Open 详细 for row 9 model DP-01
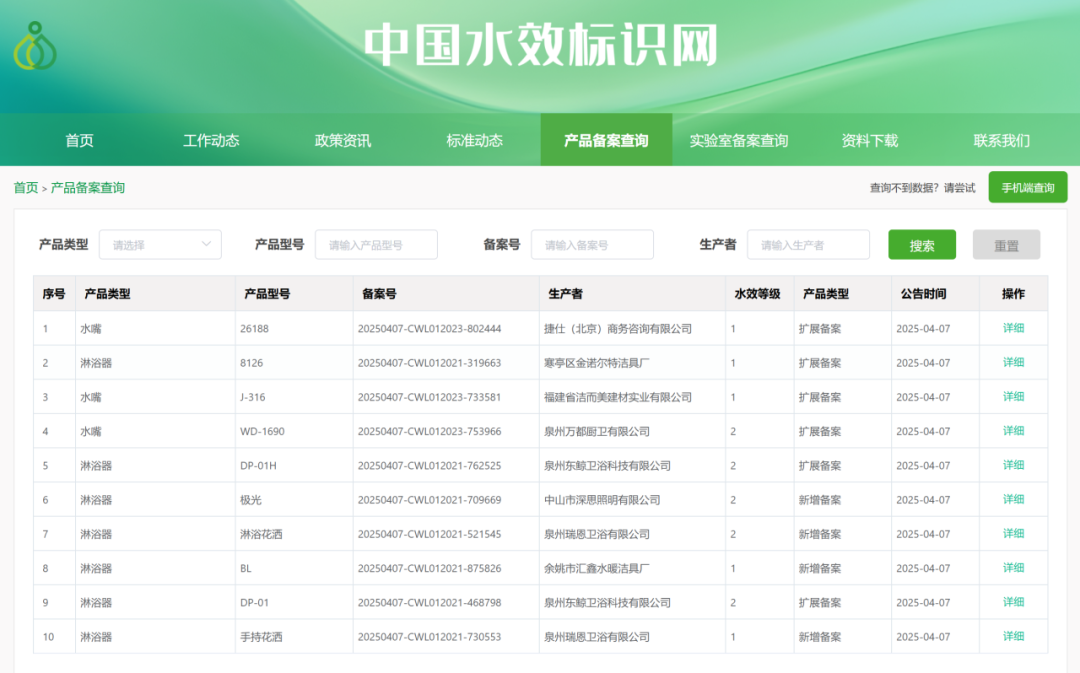Image resolution: width=1080 pixels, height=673 pixels. coord(1013,602)
